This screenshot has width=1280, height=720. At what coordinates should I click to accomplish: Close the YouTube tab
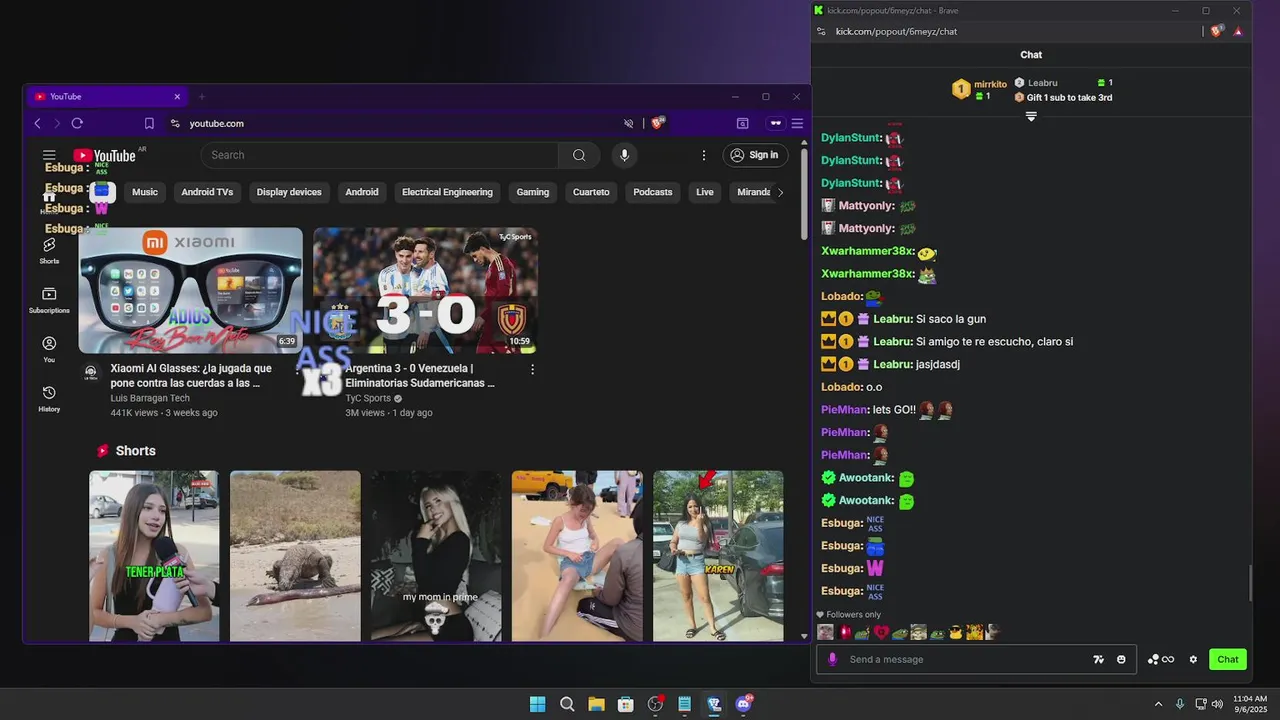(177, 97)
